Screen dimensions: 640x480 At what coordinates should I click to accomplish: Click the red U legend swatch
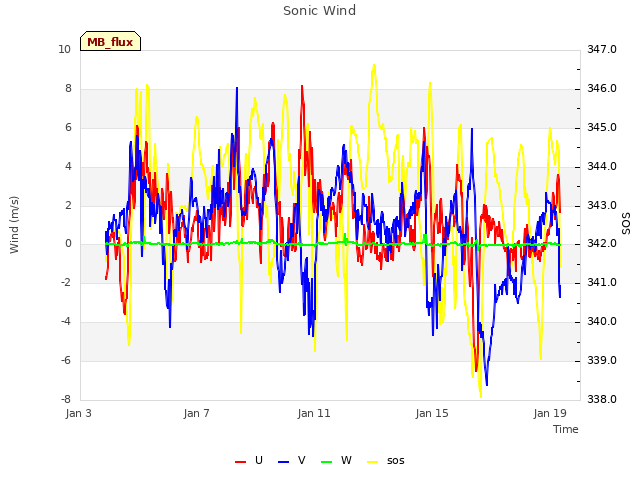click(x=240, y=462)
